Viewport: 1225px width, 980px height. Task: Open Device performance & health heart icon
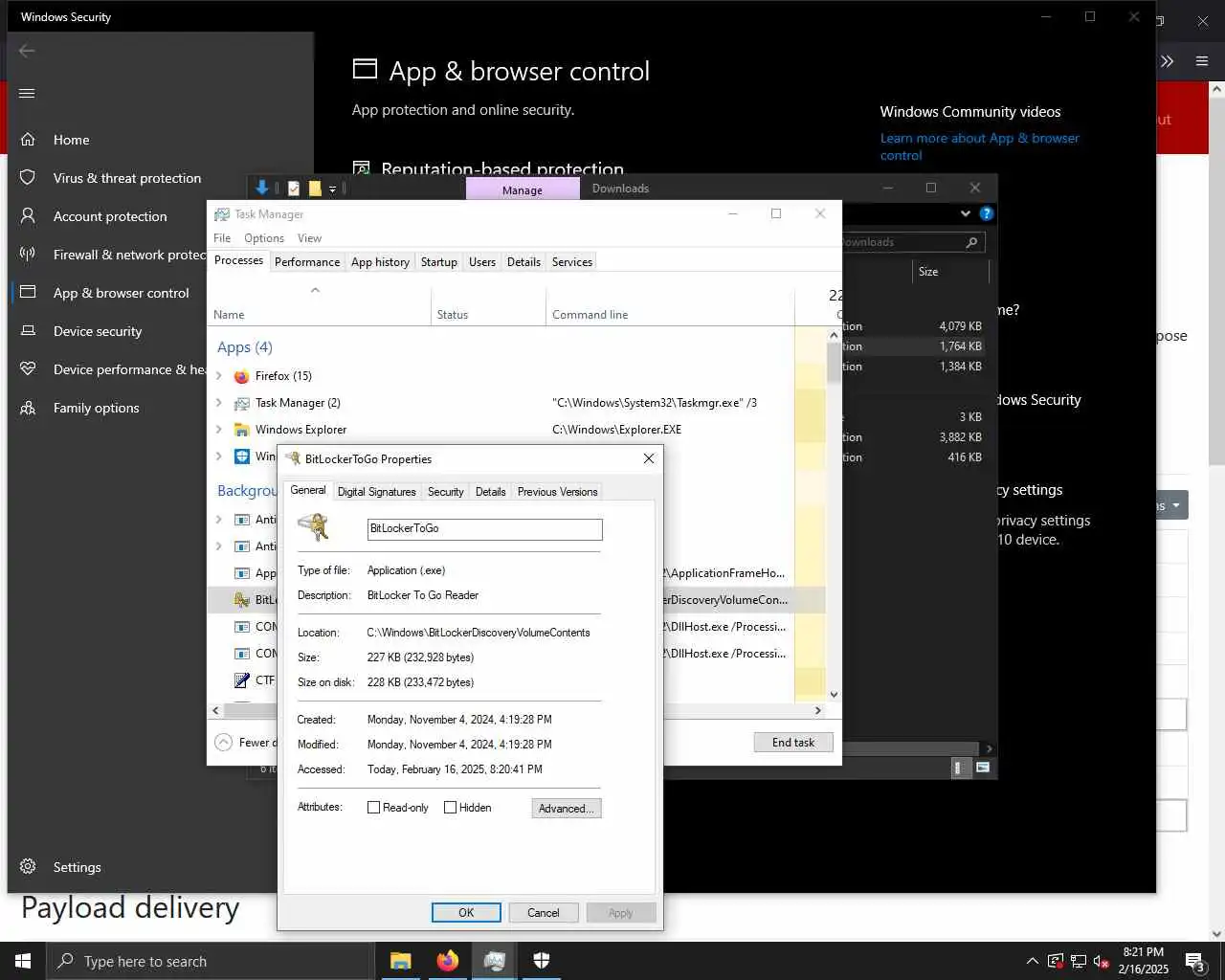click(28, 368)
